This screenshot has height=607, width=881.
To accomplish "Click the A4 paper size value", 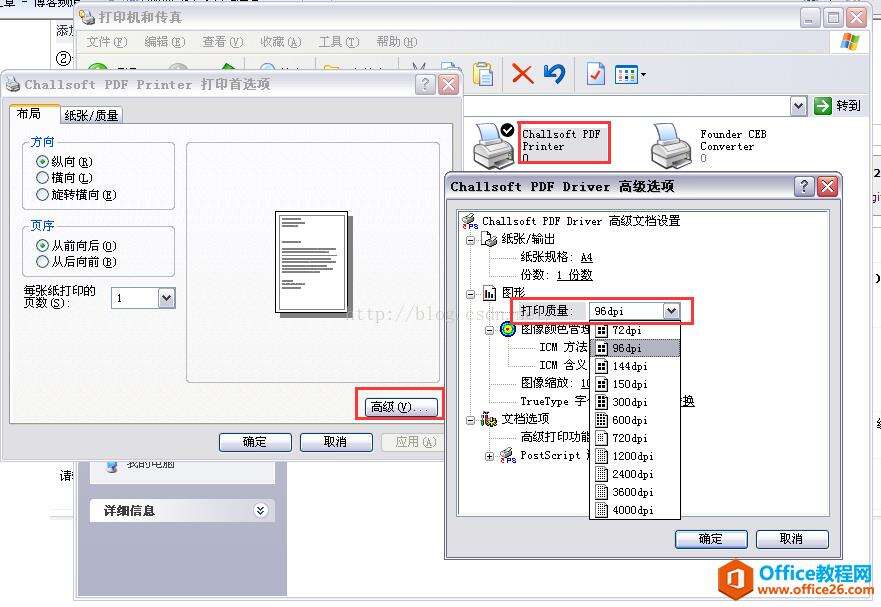I will (x=587, y=257).
